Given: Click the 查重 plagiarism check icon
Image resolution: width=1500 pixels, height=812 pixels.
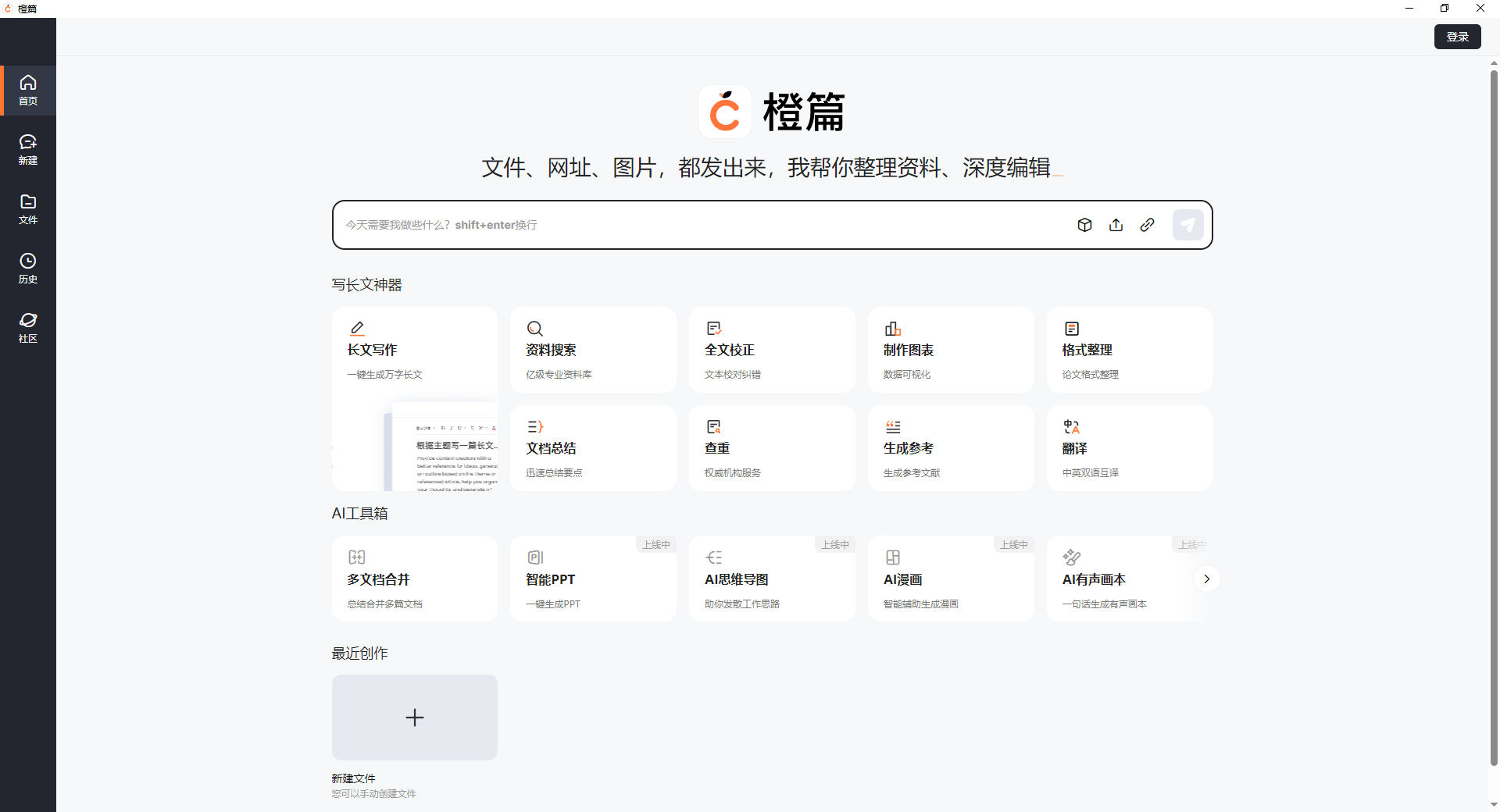Looking at the screenshot, I should 714,426.
